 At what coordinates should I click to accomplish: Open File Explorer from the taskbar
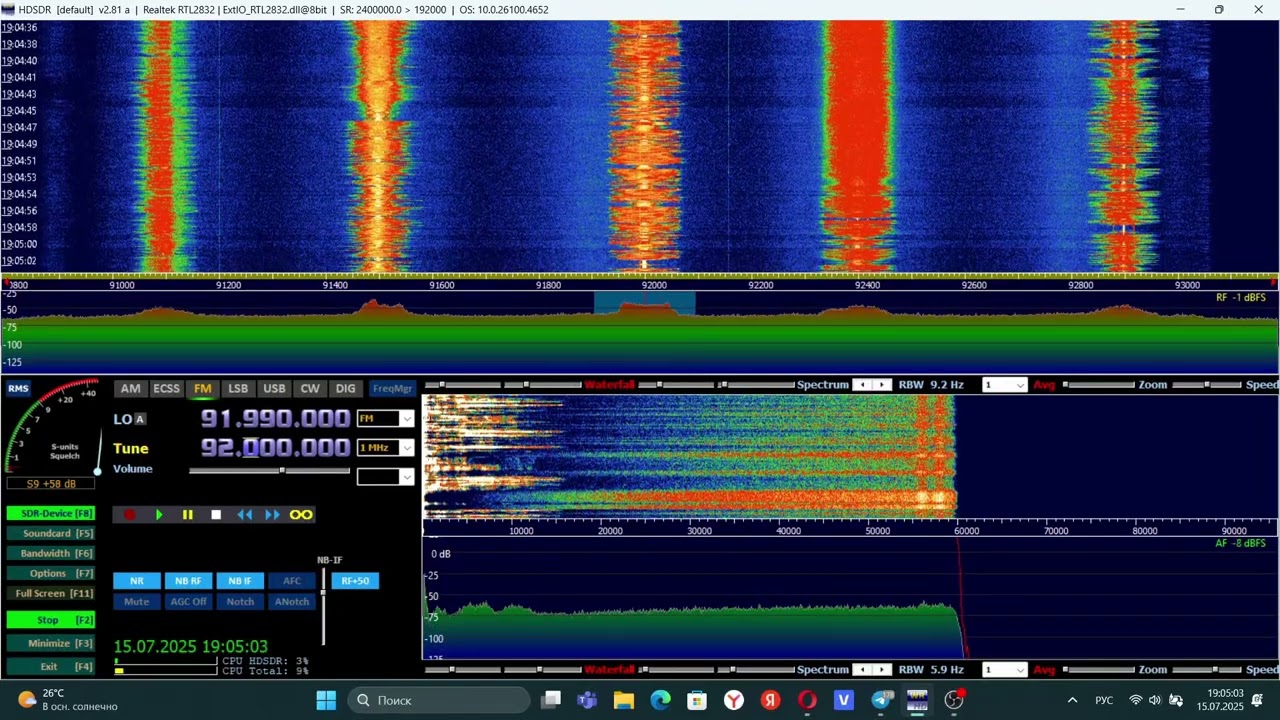click(624, 700)
